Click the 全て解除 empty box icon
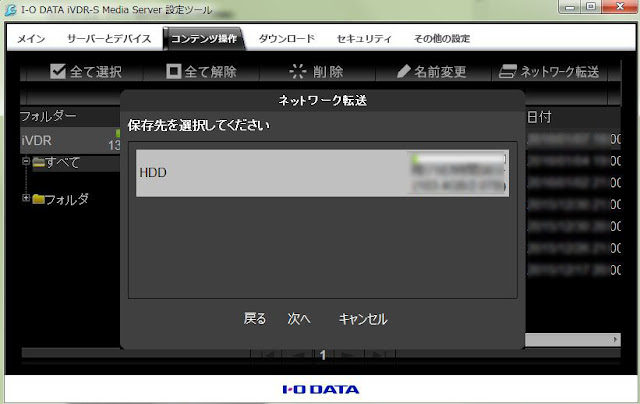The width and height of the screenshot is (640, 404). click(x=173, y=71)
